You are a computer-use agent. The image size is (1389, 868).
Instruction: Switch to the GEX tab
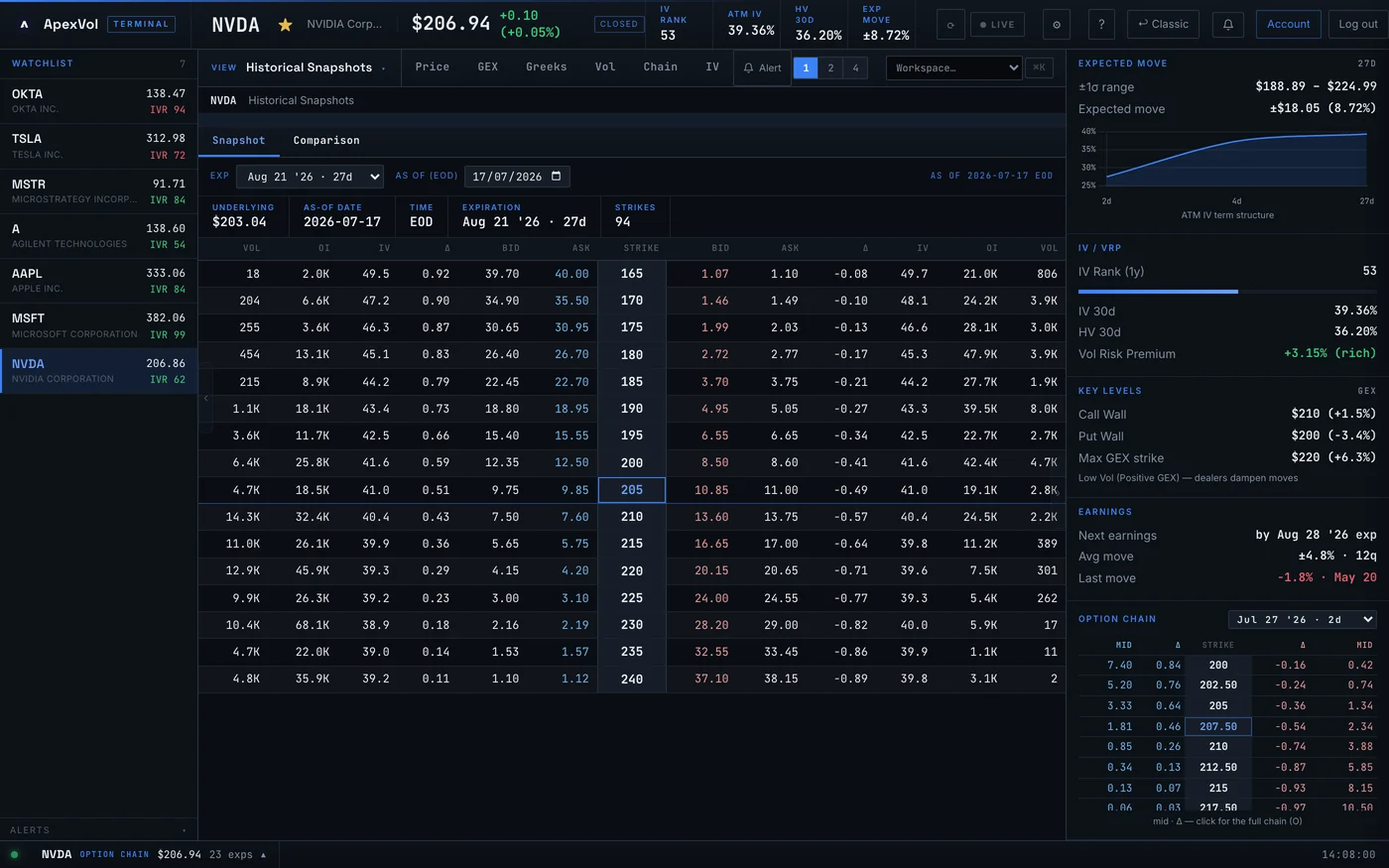(488, 67)
